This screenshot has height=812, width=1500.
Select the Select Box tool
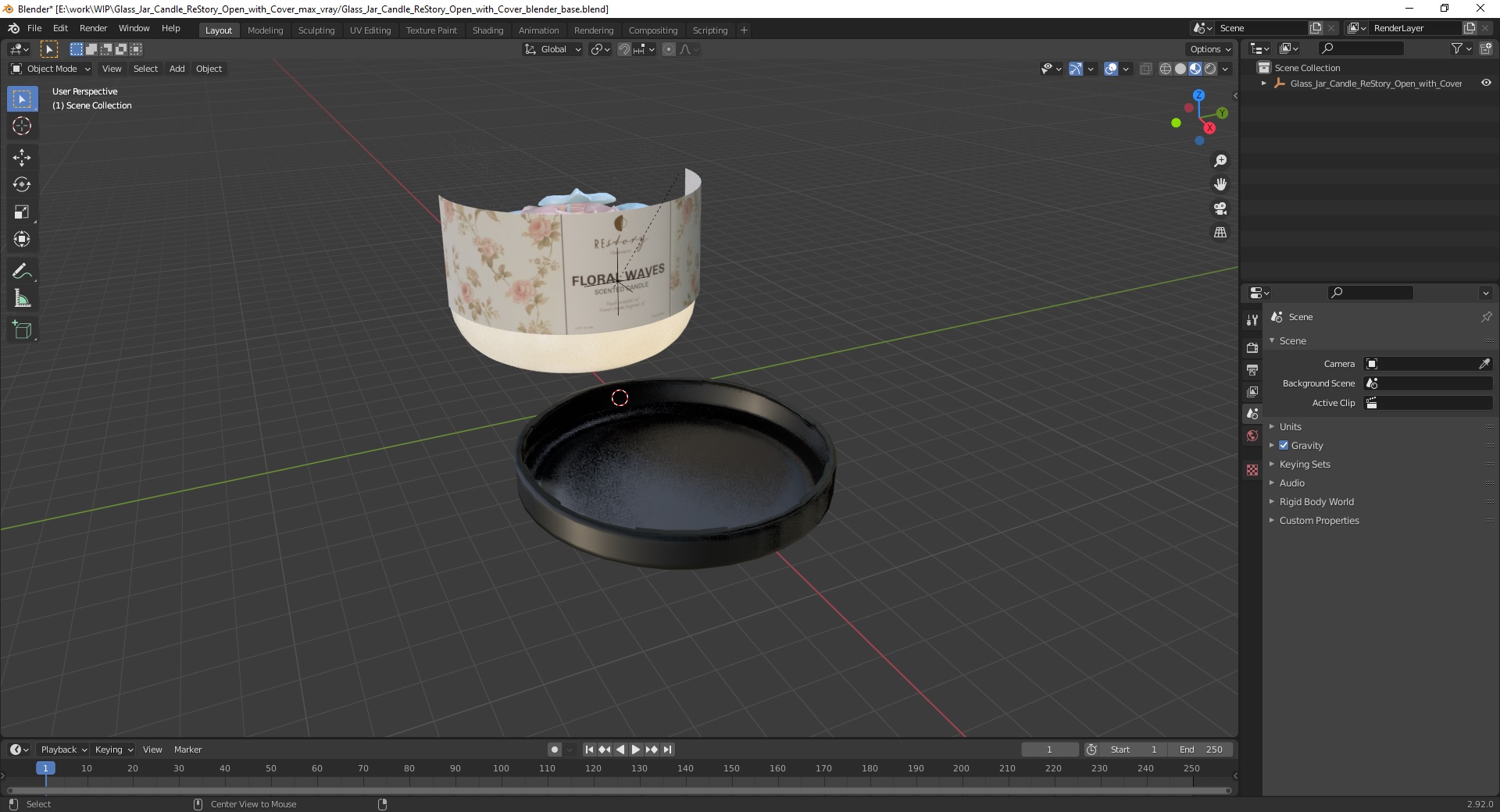click(22, 99)
